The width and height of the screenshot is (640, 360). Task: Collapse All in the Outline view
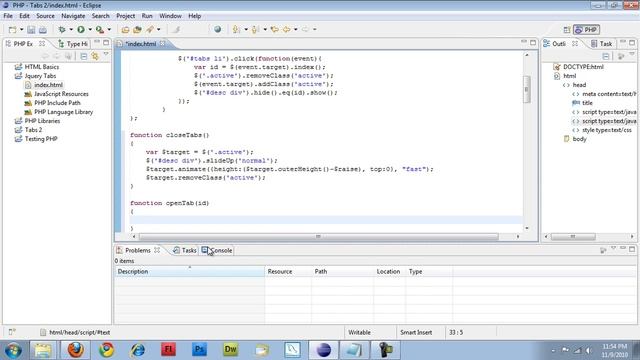pos(606,56)
